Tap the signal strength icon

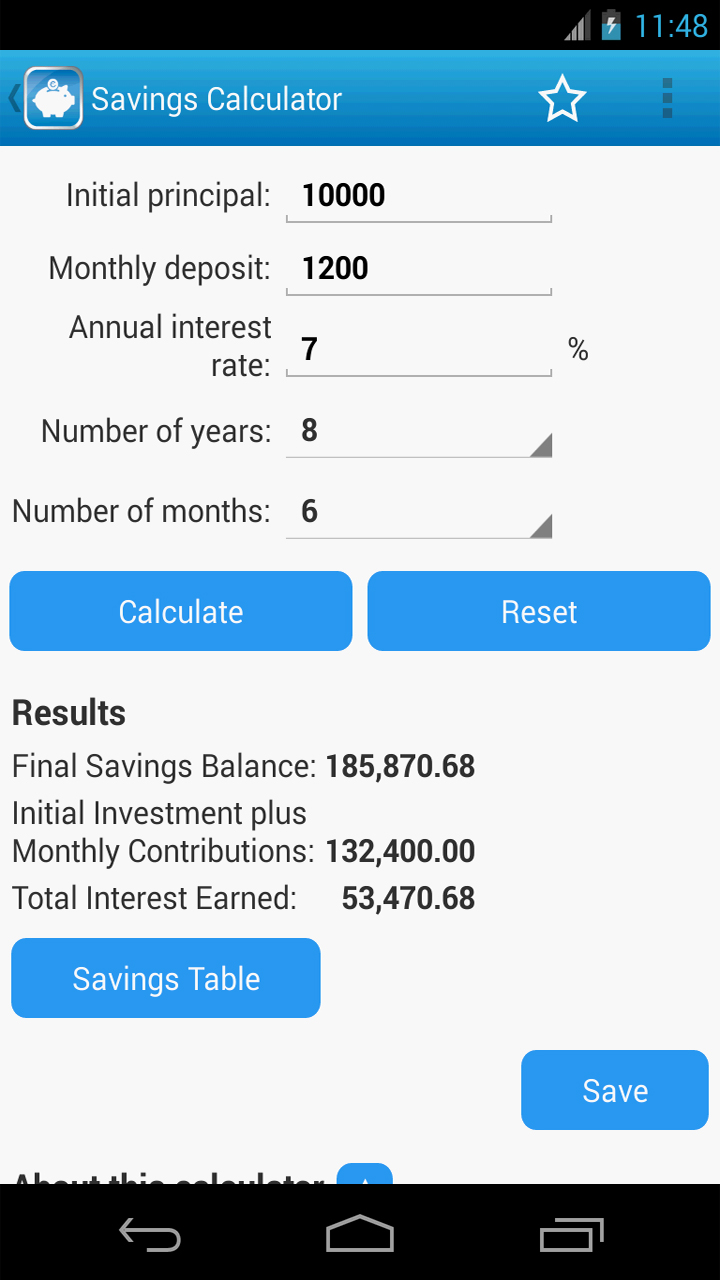[577, 26]
